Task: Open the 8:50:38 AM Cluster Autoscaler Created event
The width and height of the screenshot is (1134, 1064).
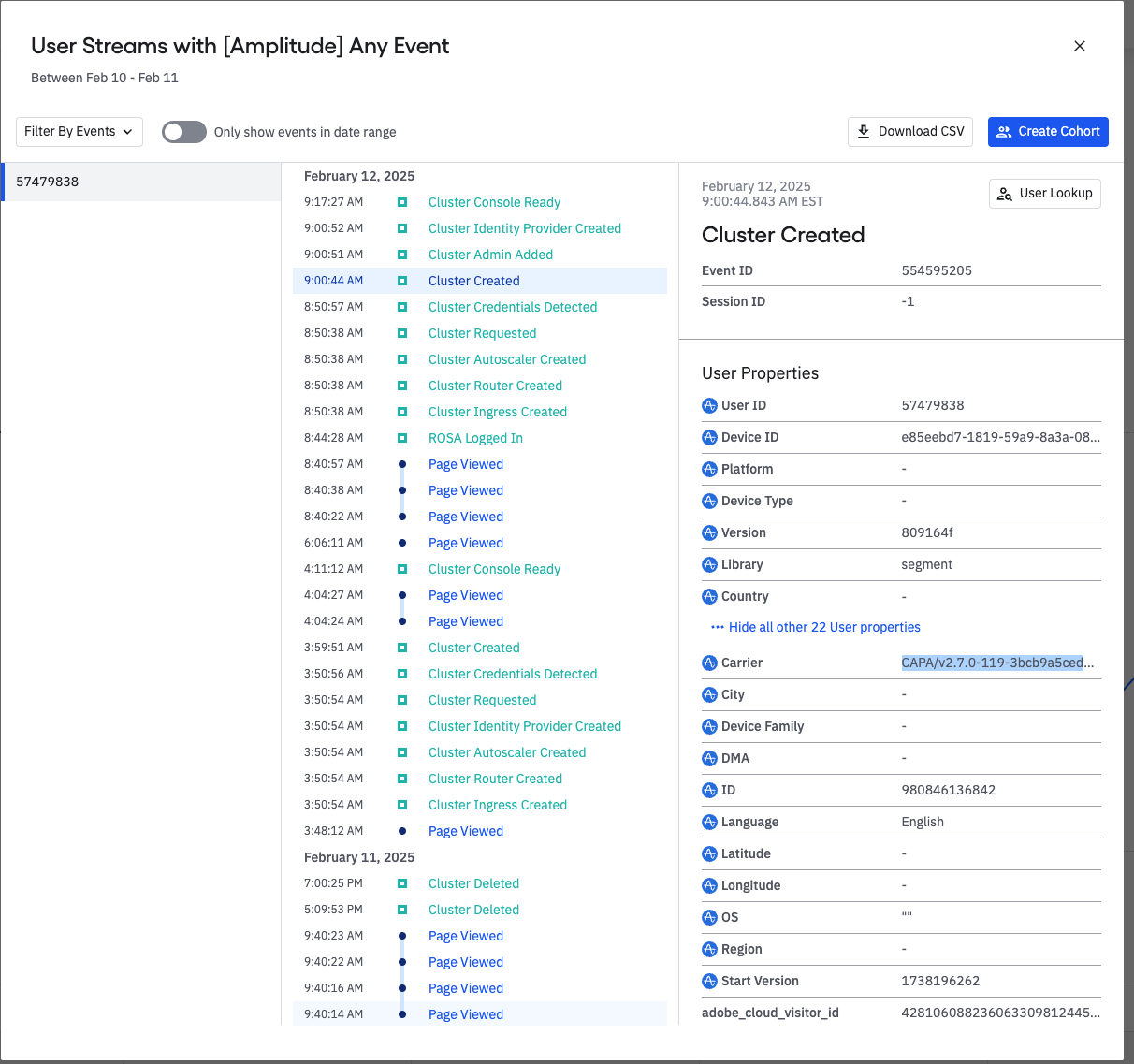Action: point(480,359)
